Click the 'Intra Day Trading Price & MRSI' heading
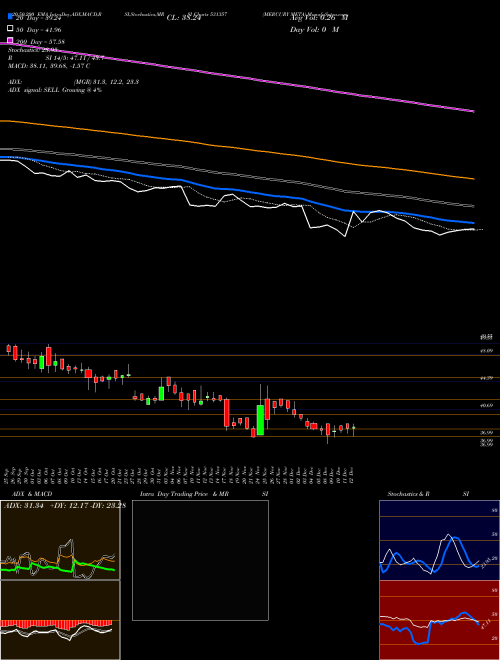500x660 pixels. coord(204,494)
